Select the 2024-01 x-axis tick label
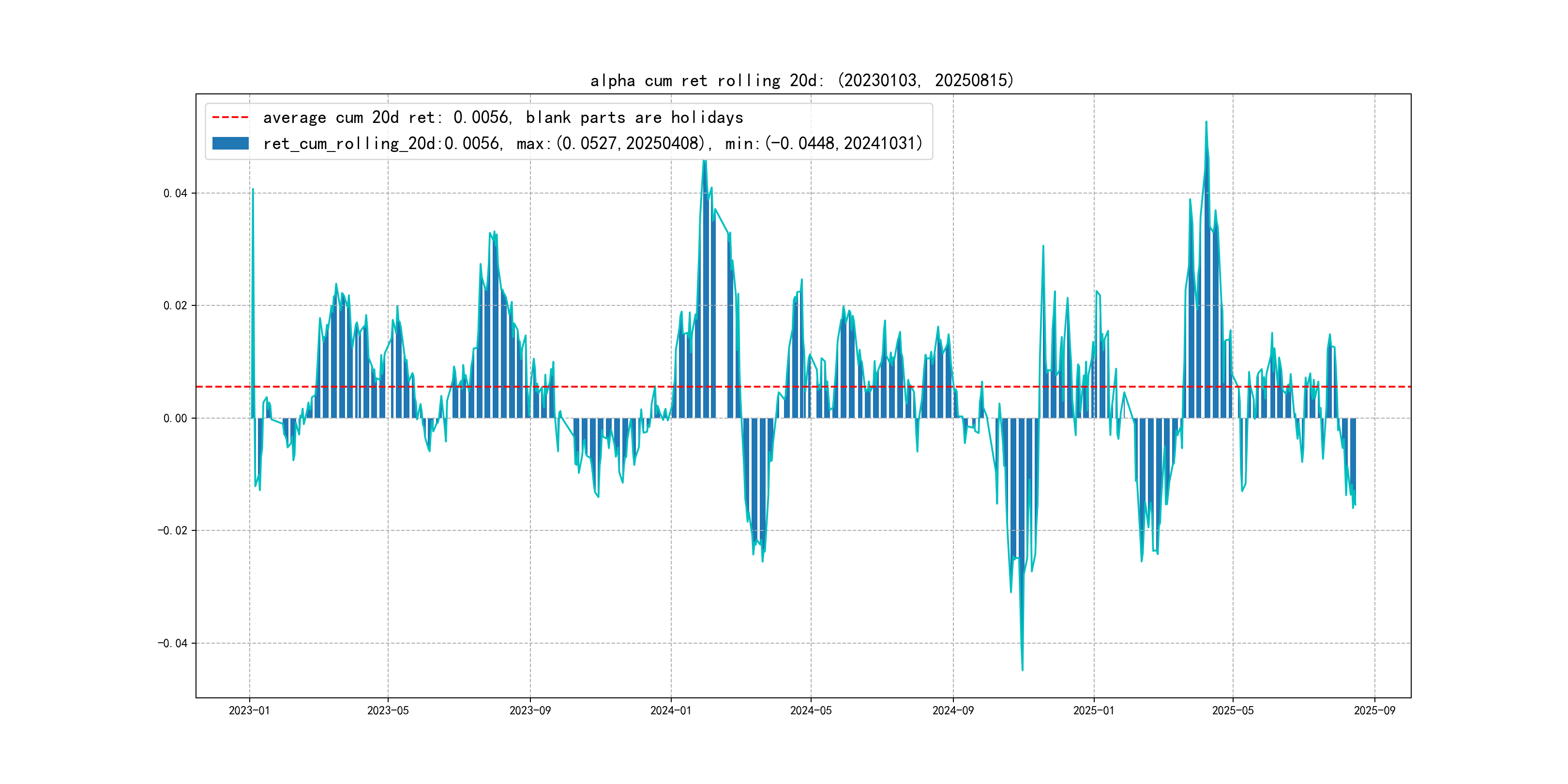 tap(671, 710)
